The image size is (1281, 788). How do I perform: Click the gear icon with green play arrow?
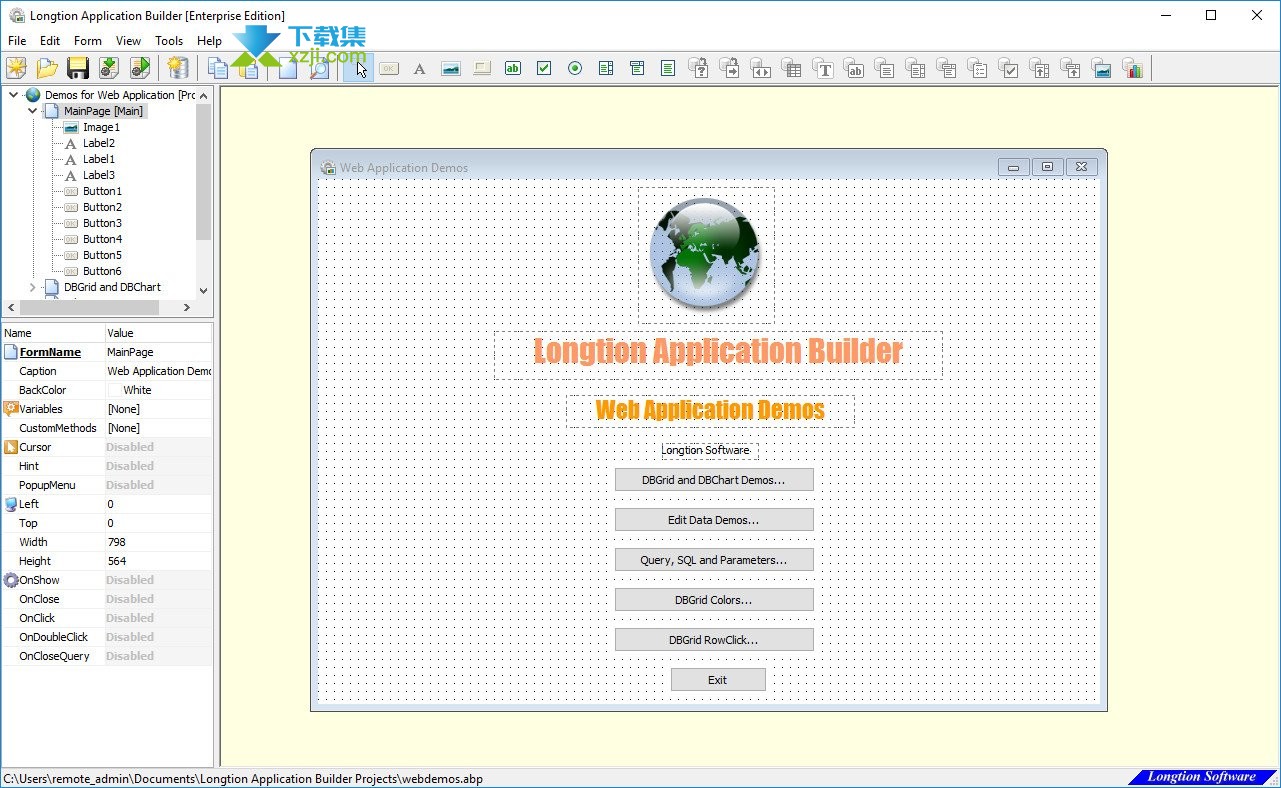pyautogui.click(x=140, y=68)
